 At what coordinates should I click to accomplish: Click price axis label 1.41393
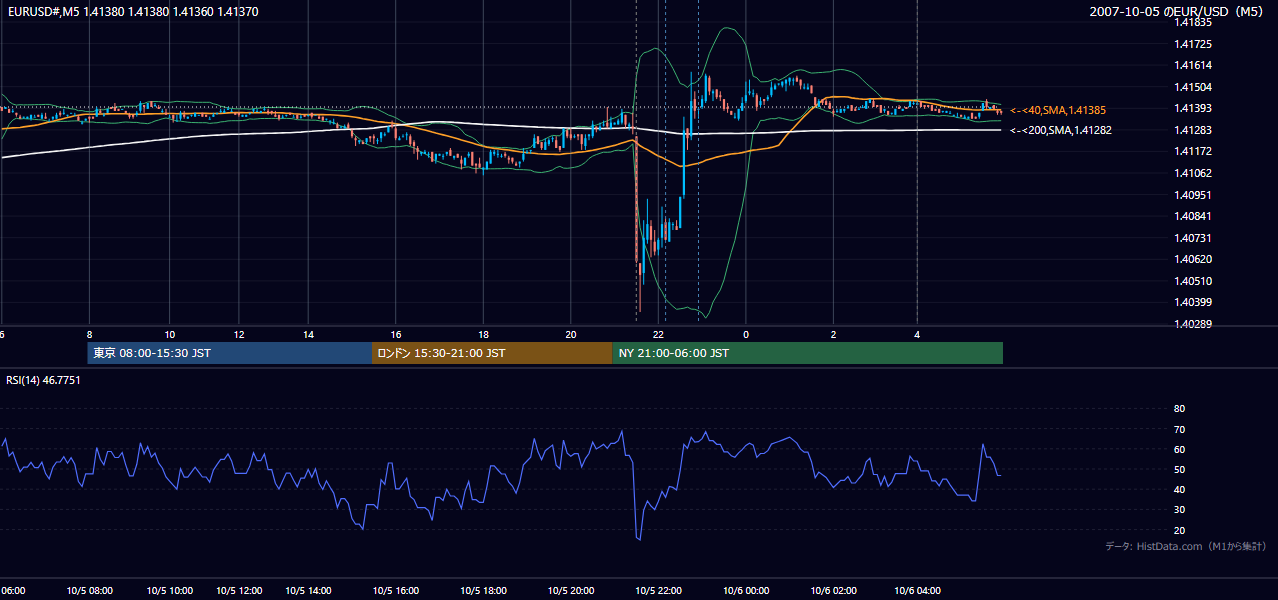[1192, 108]
